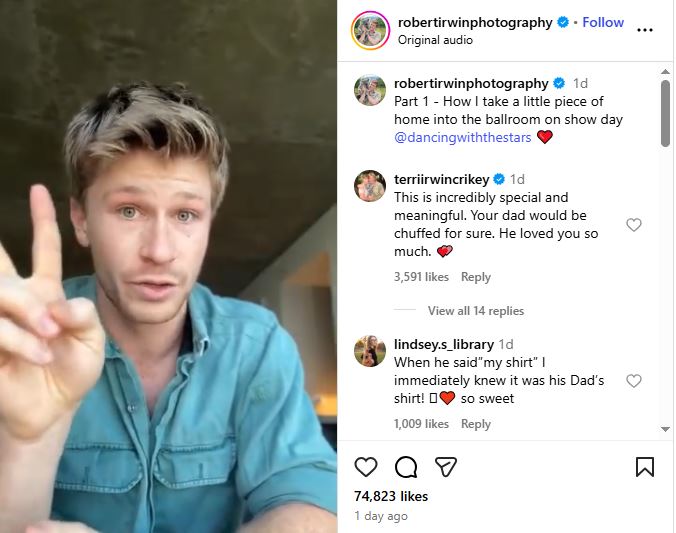Image resolution: width=676 pixels, height=533 pixels.
Task: Click the header profile picture with story ring
Action: [x=369, y=30]
